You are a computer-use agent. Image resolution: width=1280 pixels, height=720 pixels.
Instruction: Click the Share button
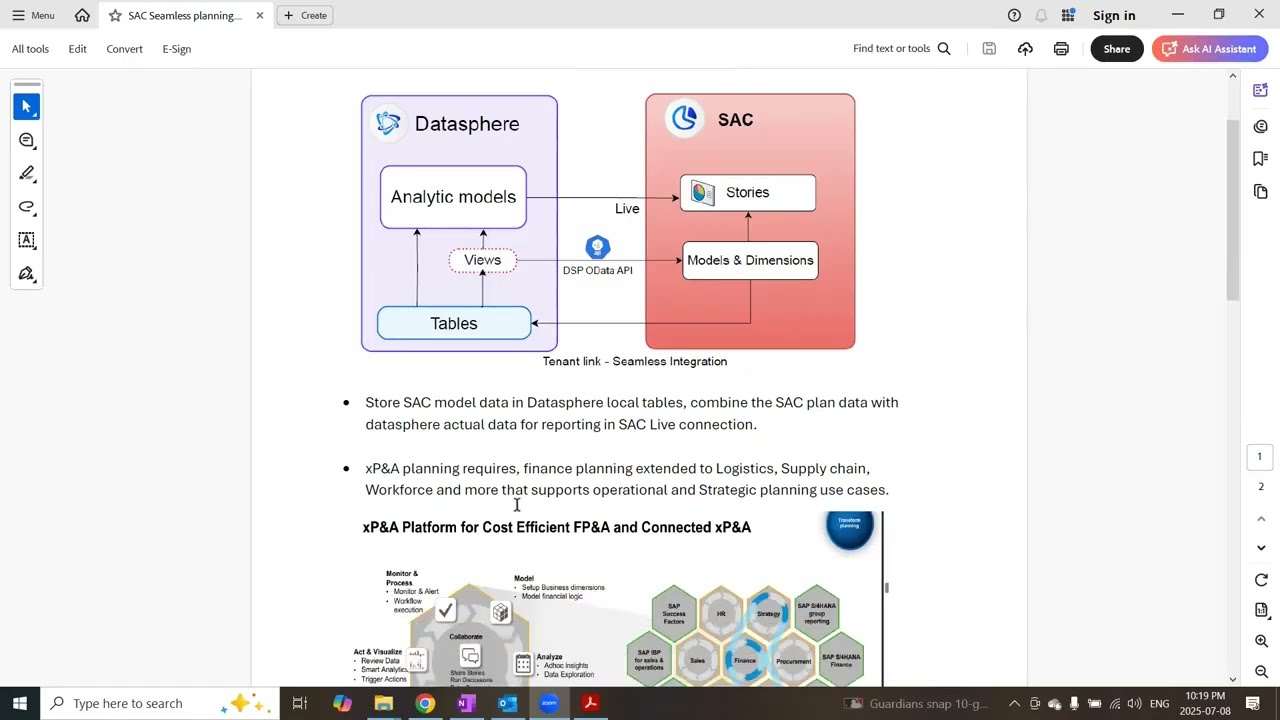click(x=1117, y=49)
